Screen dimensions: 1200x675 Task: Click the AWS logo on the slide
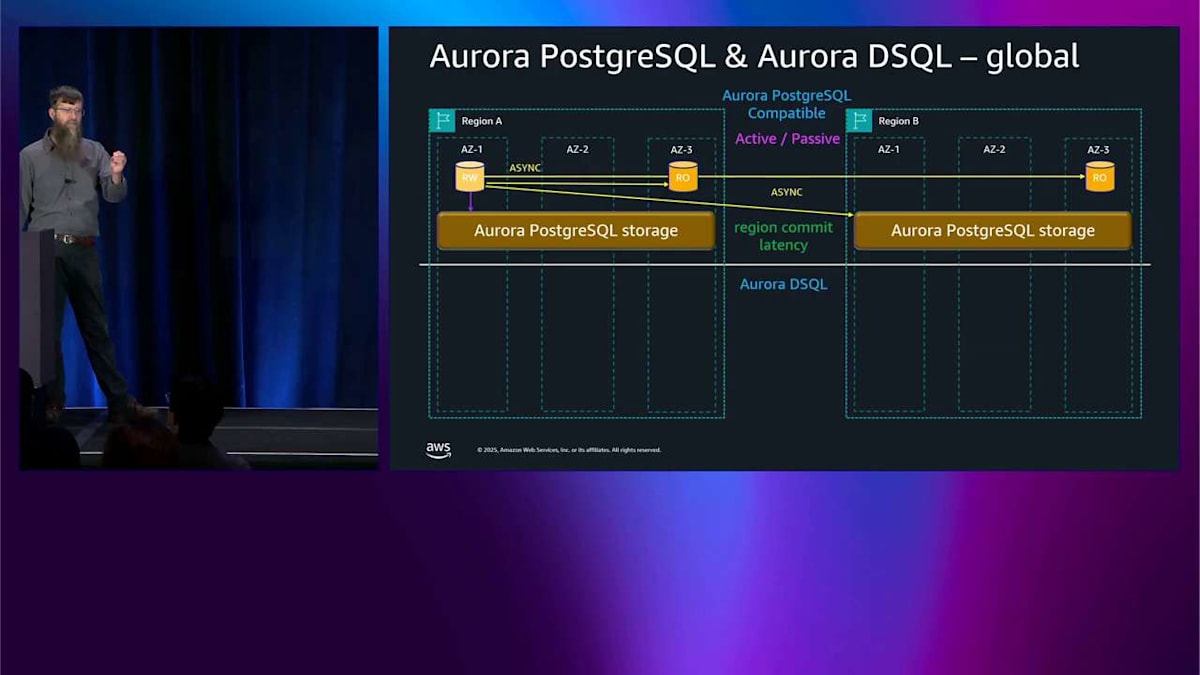coord(438,450)
